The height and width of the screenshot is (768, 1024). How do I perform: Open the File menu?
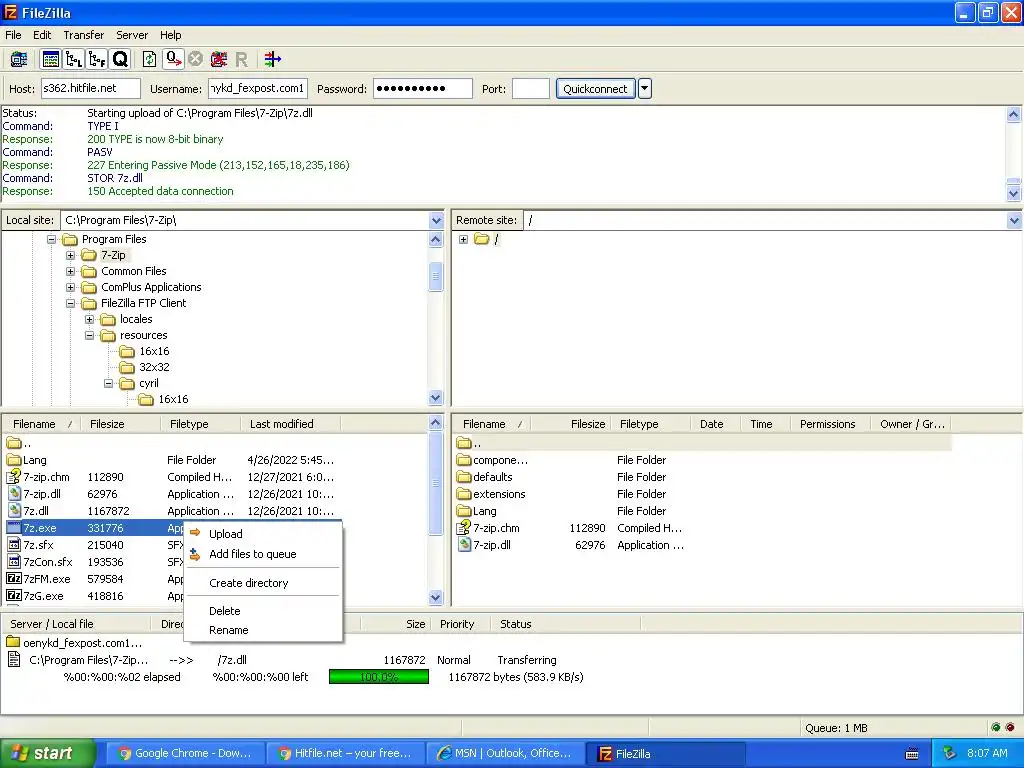(x=13, y=35)
